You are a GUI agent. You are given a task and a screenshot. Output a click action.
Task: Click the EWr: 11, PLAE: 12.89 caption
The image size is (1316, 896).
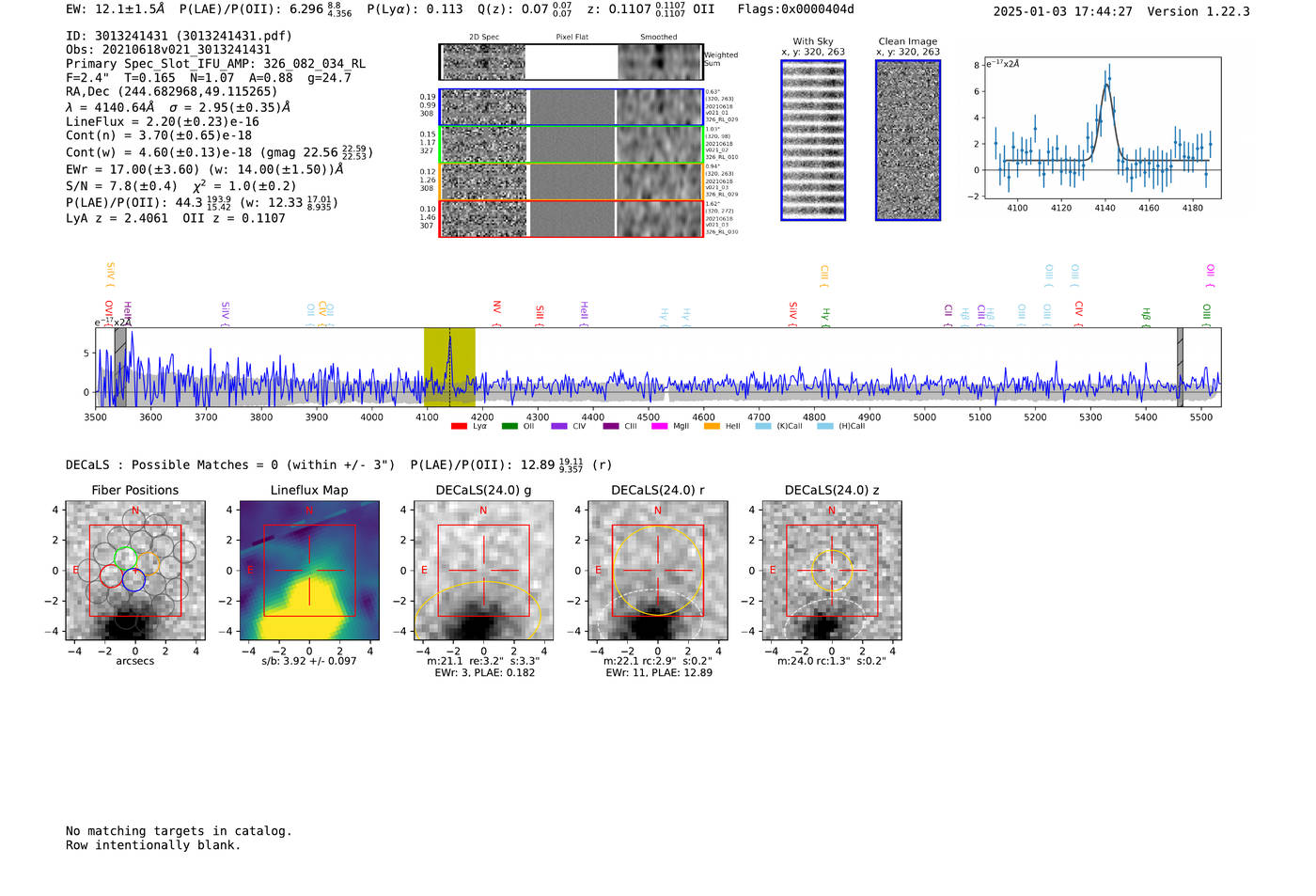coord(658,673)
